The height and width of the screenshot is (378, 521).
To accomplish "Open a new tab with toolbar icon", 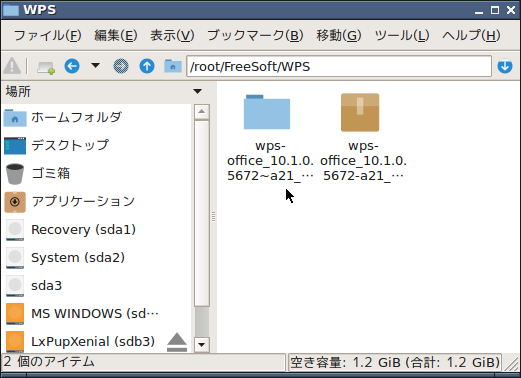I will (x=46, y=67).
